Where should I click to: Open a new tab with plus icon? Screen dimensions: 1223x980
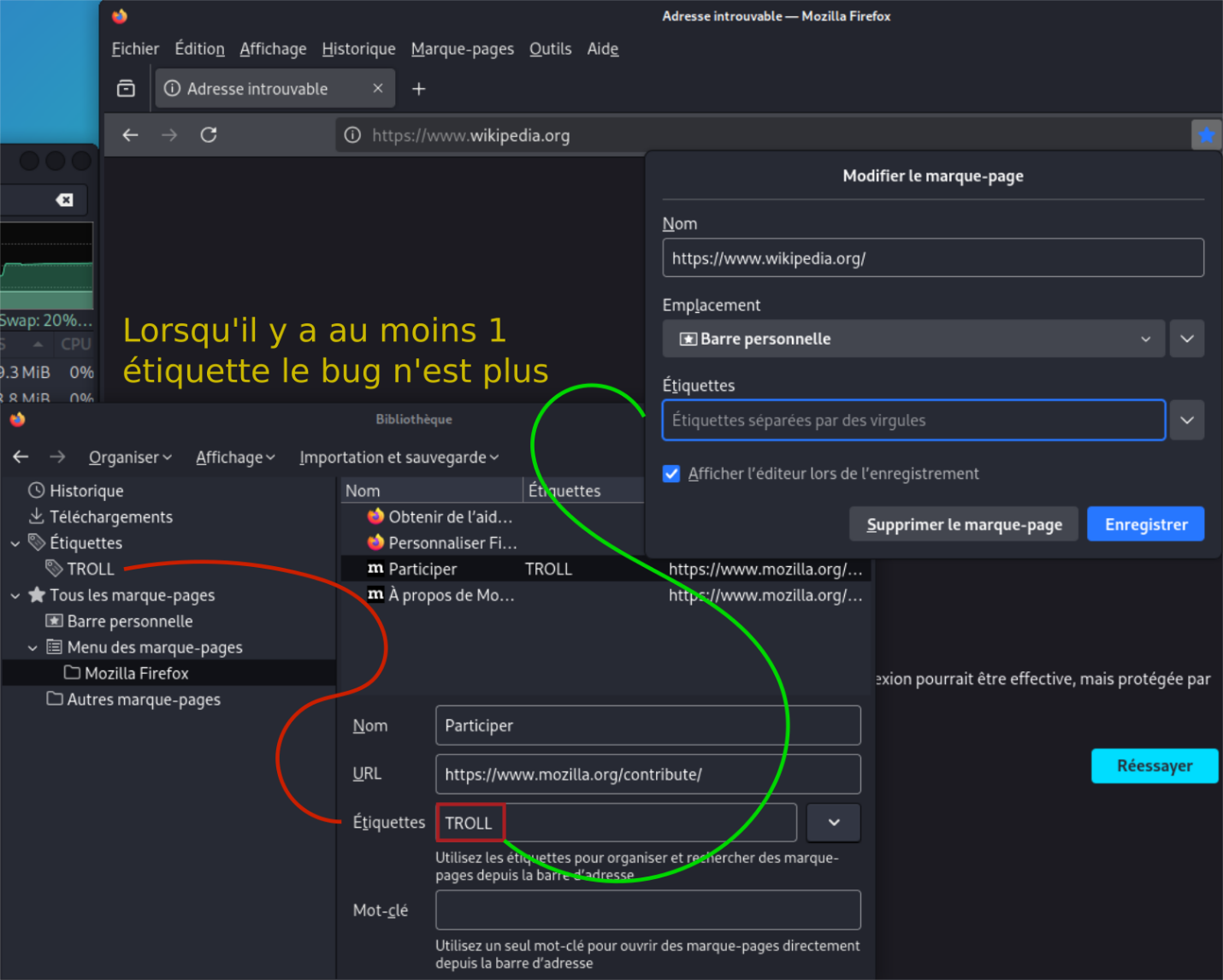419,89
